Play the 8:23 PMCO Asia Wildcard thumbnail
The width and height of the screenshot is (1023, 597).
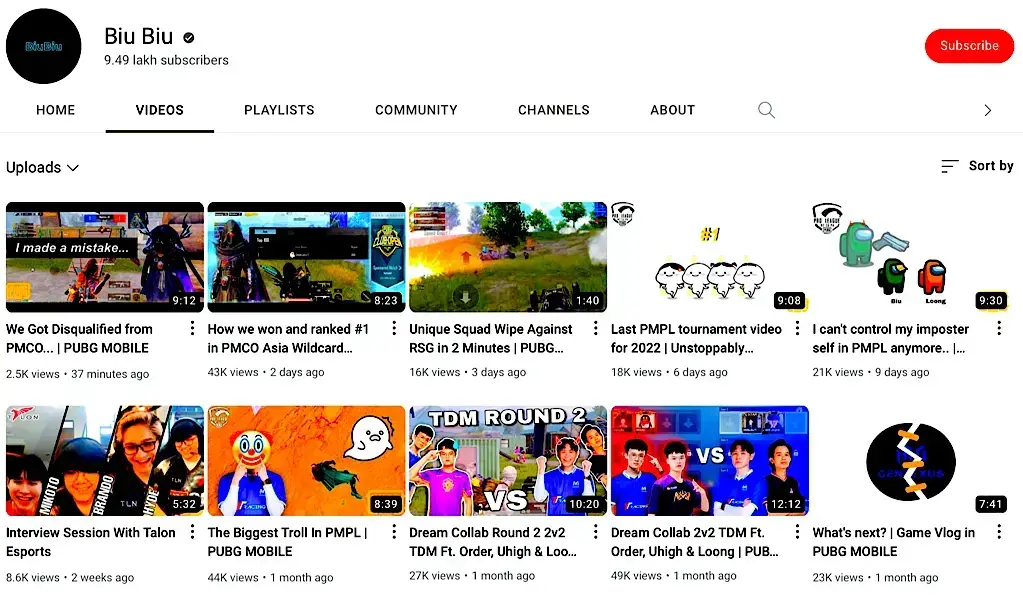click(x=307, y=257)
